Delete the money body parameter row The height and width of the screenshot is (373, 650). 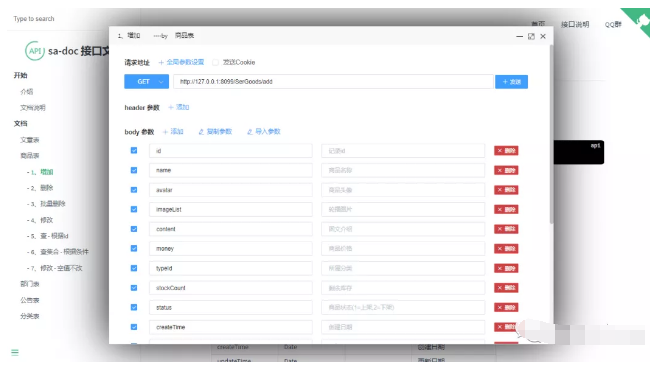[506, 249]
